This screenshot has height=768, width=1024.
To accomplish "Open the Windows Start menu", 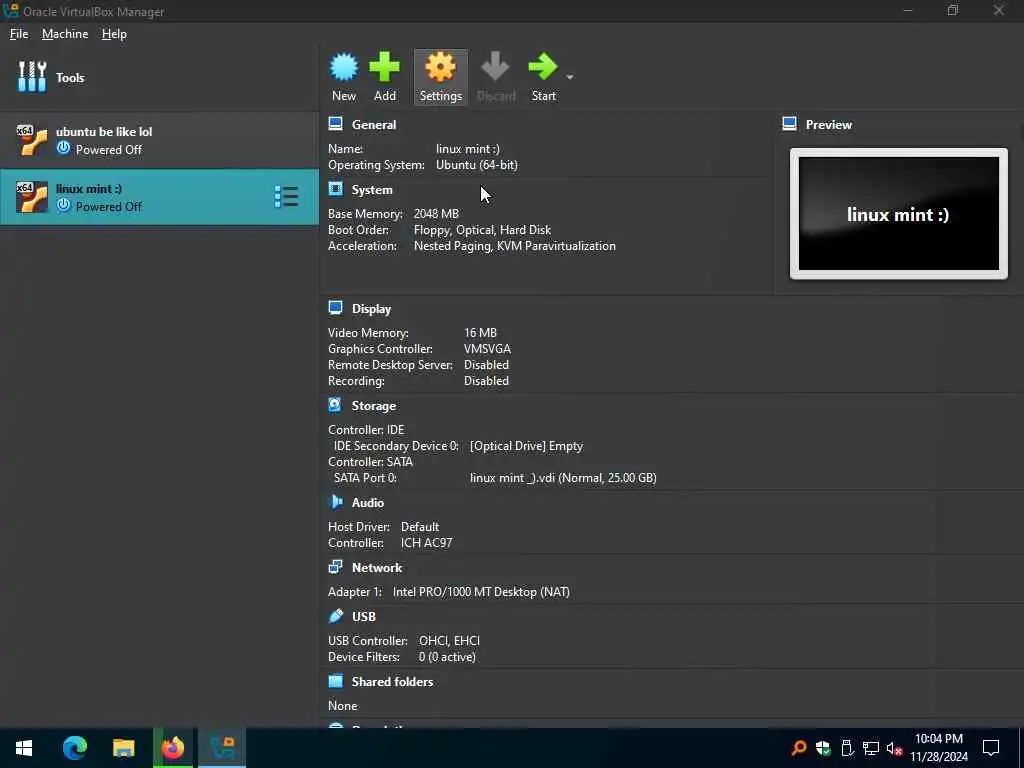I will [24, 748].
